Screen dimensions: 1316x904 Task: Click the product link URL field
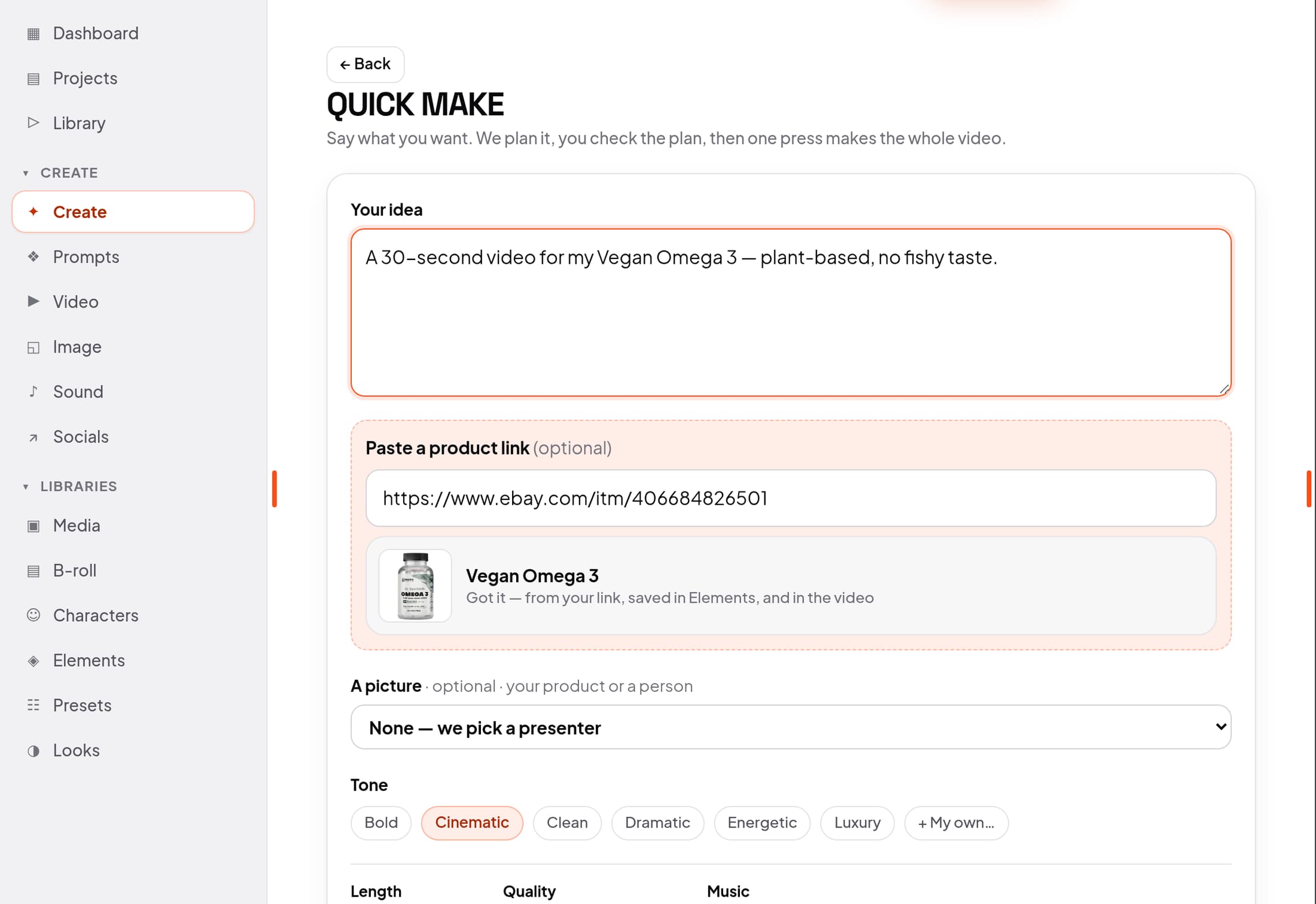point(791,498)
